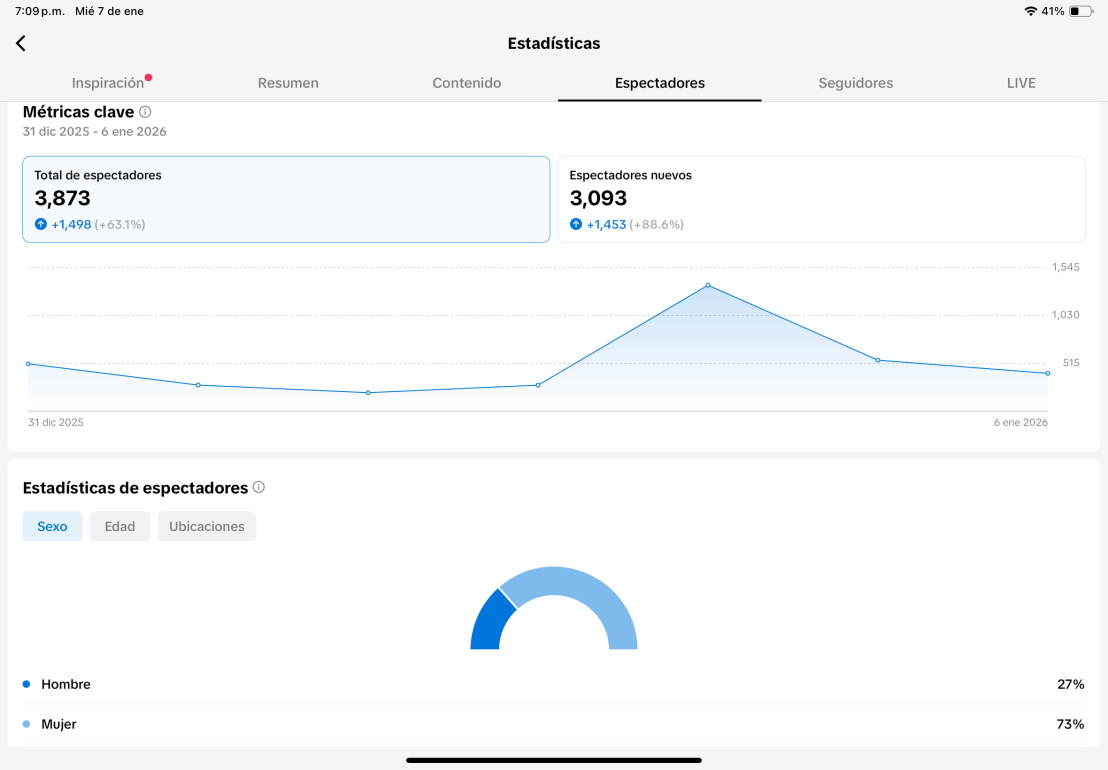Tap up-arrow icon next to +1,498
Viewport: 1108px width, 770px height.
41,224
